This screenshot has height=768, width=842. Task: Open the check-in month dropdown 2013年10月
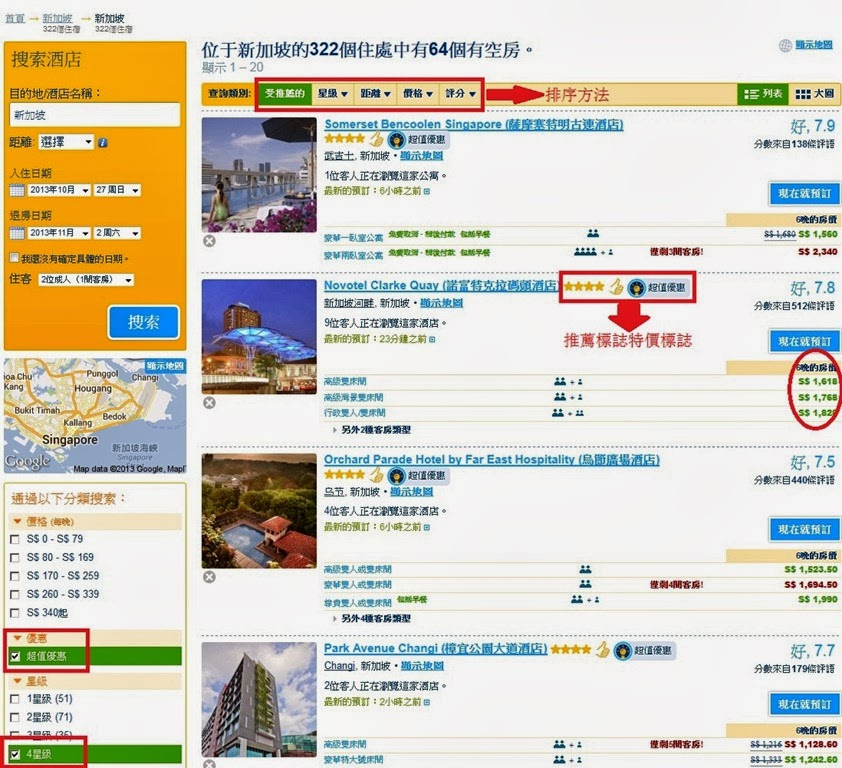coord(59,190)
